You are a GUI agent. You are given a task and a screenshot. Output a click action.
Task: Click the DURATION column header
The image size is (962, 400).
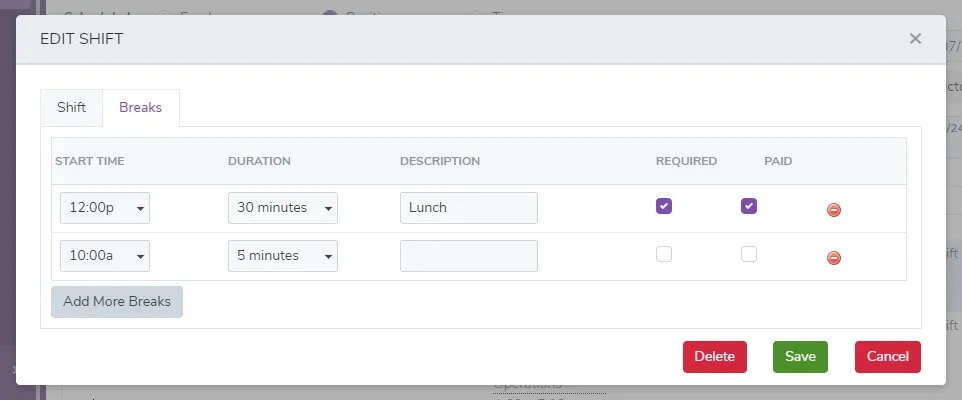pos(260,161)
